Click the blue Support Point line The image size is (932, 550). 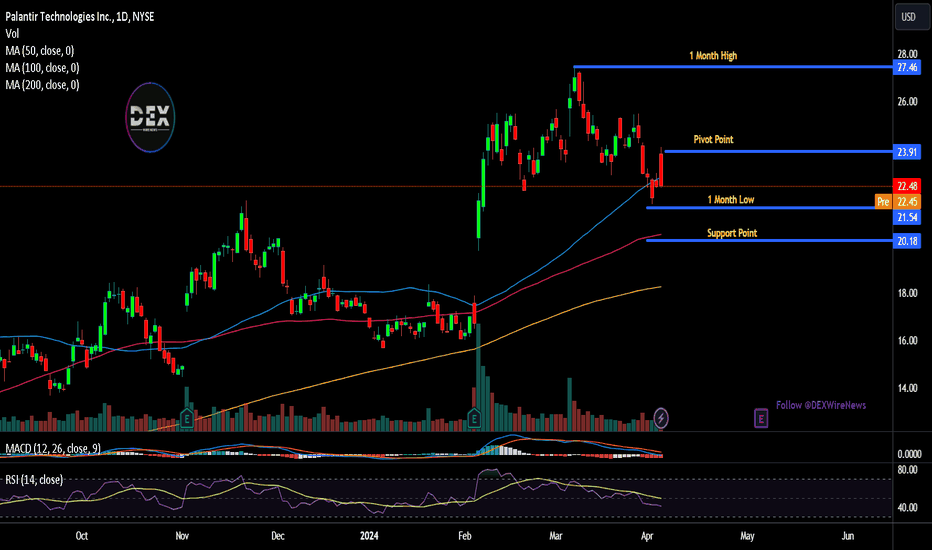pos(769,240)
